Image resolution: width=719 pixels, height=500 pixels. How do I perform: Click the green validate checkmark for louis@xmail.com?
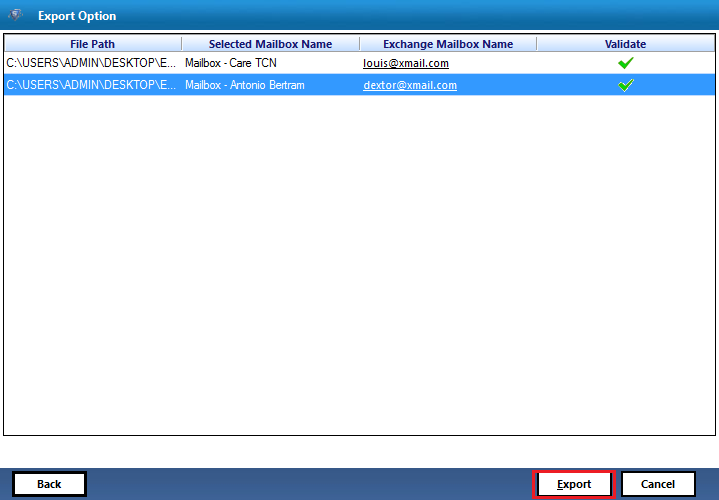point(625,63)
